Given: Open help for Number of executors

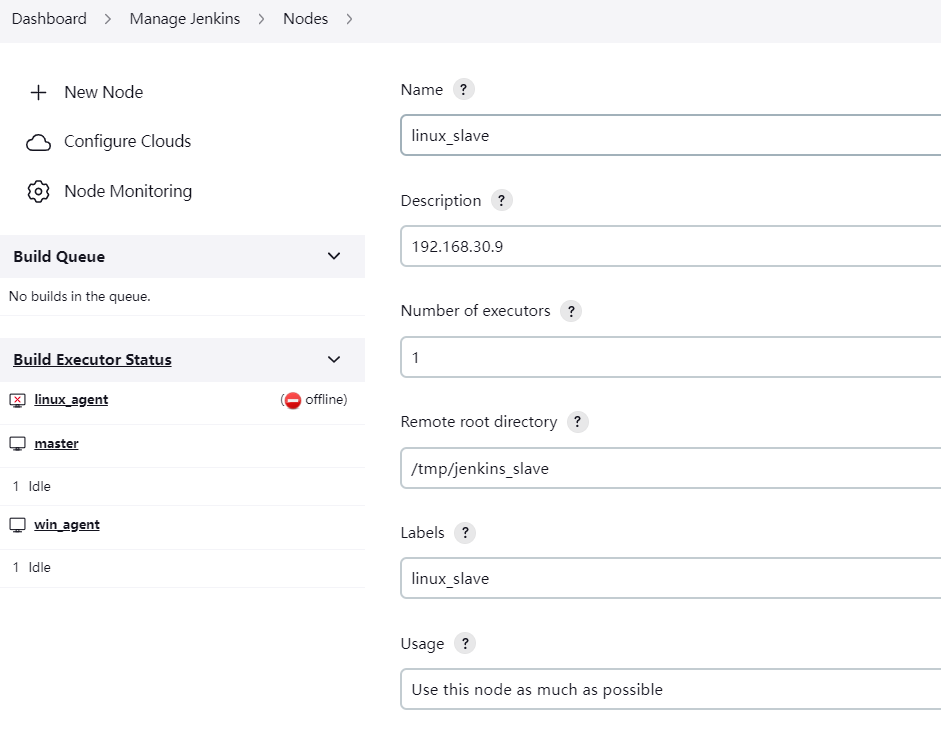Looking at the screenshot, I should coord(571,311).
